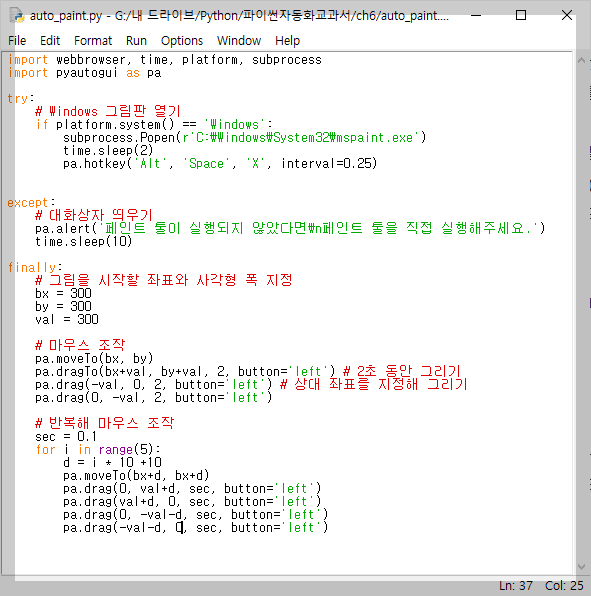Open the Run menu

[136, 41]
